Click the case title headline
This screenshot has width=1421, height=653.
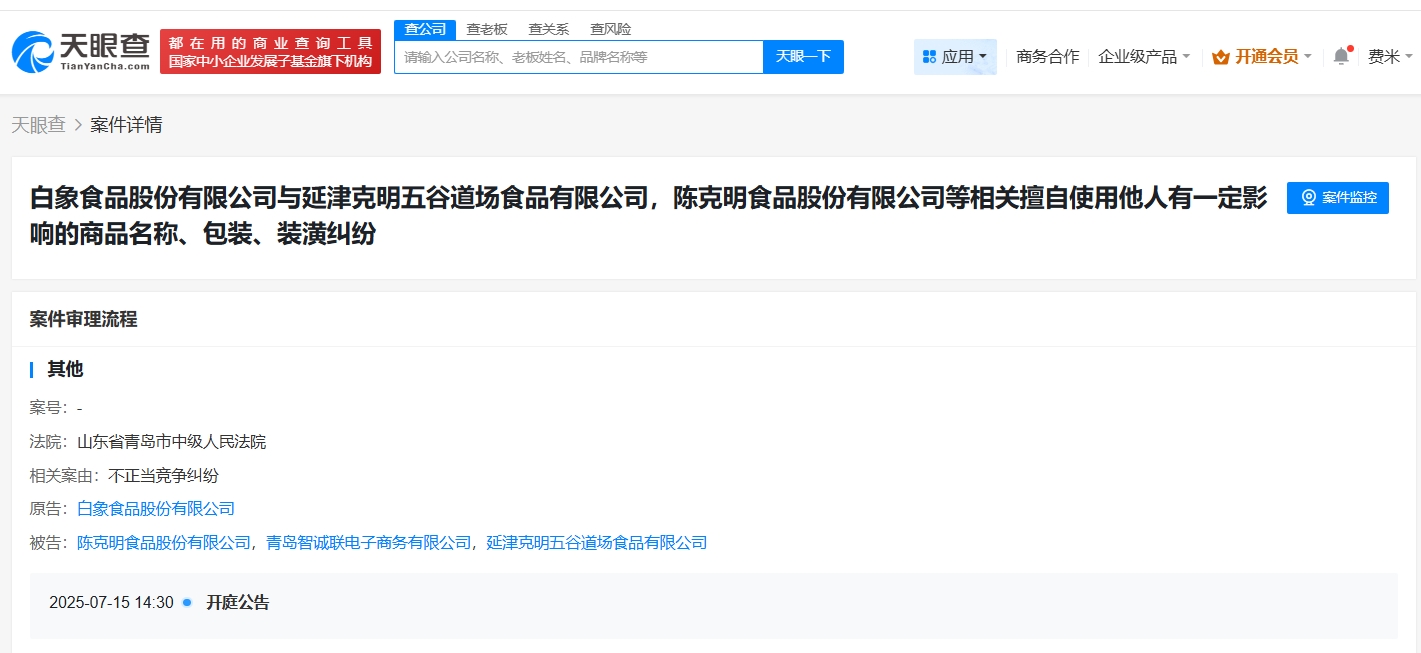(649, 216)
